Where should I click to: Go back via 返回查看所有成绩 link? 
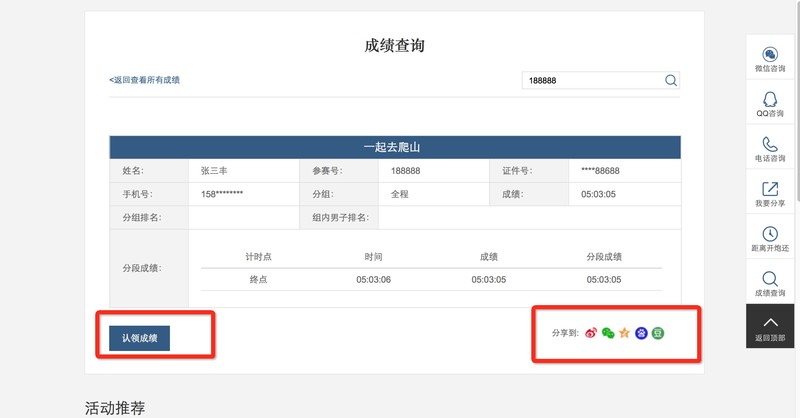coord(145,80)
